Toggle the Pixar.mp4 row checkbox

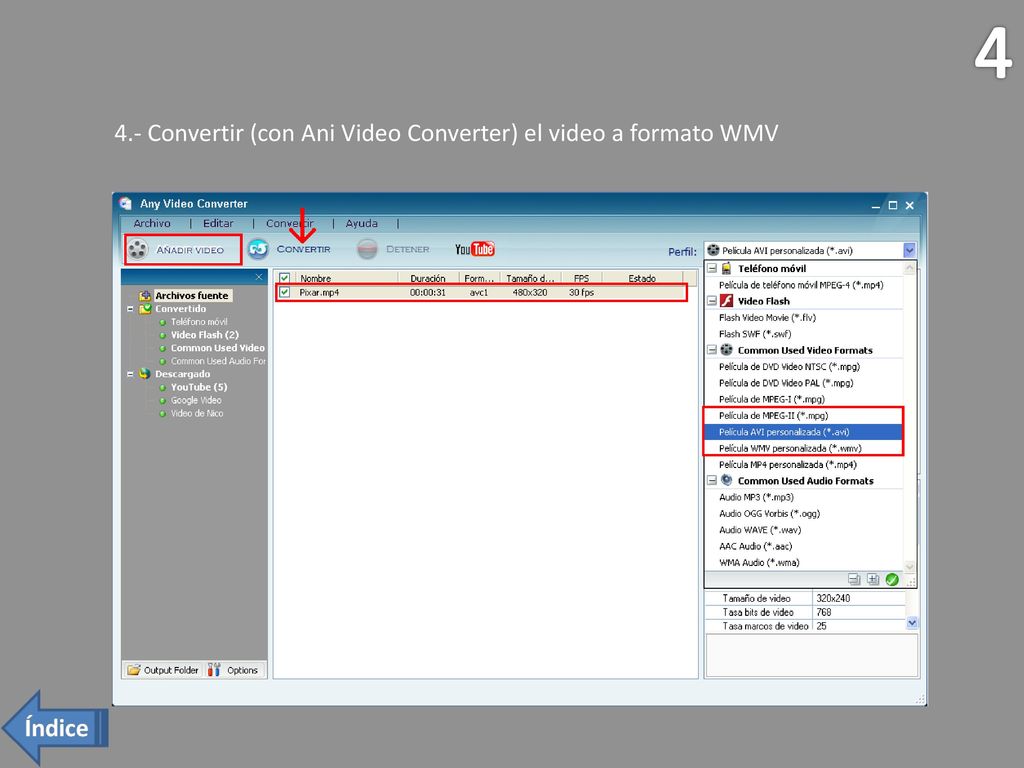click(285, 293)
